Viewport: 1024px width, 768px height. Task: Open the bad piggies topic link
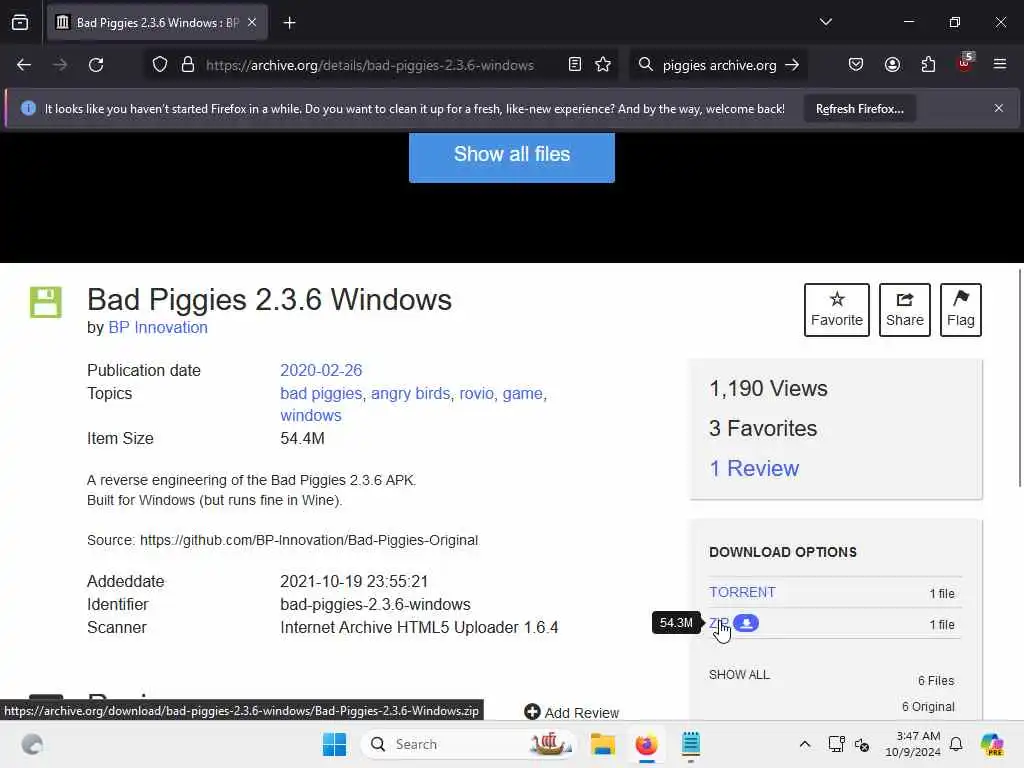point(321,394)
